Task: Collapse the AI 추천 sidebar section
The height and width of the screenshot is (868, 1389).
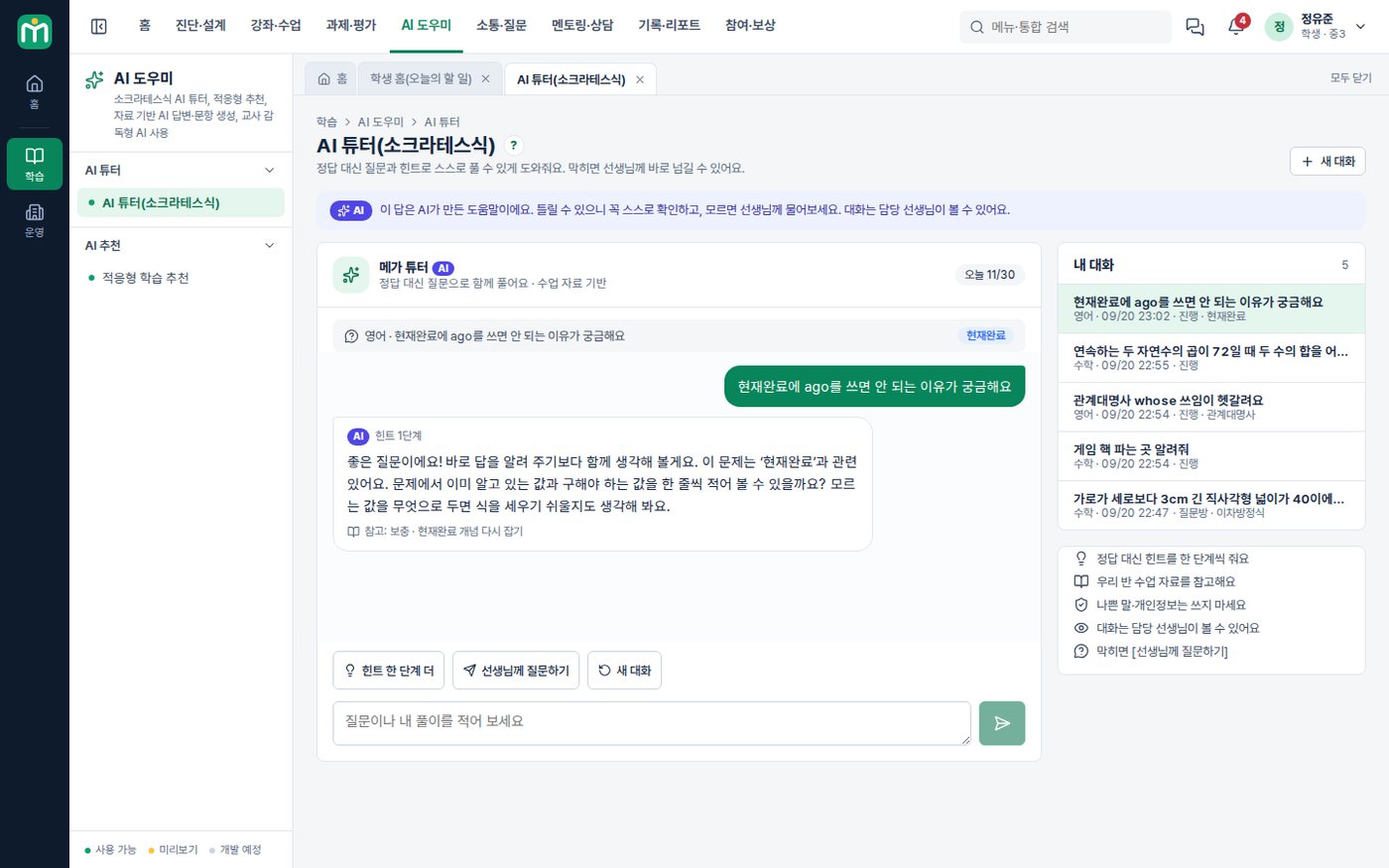Action: click(x=270, y=245)
